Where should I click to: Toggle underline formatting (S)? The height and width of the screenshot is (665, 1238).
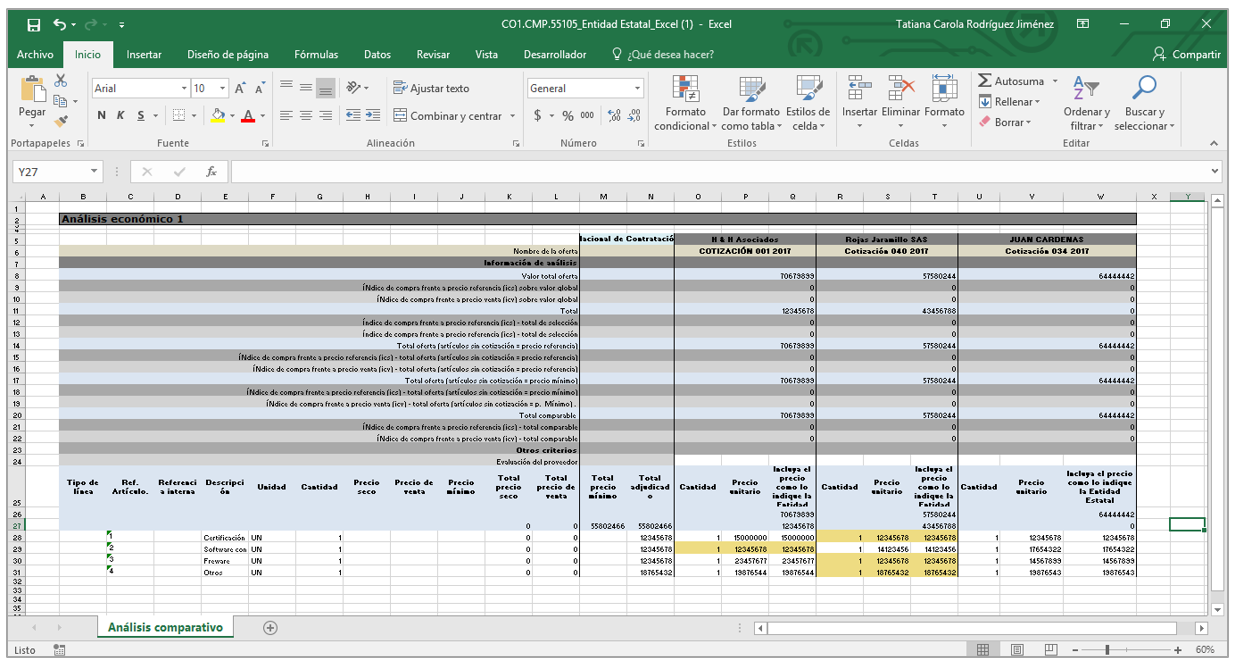pyautogui.click(x=141, y=116)
